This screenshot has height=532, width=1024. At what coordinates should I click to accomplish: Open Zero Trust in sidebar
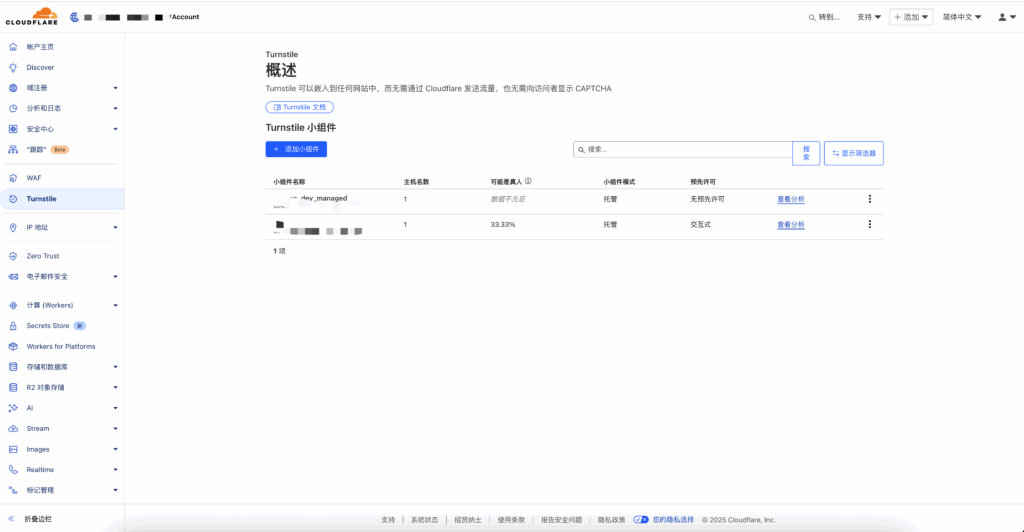pos(42,256)
